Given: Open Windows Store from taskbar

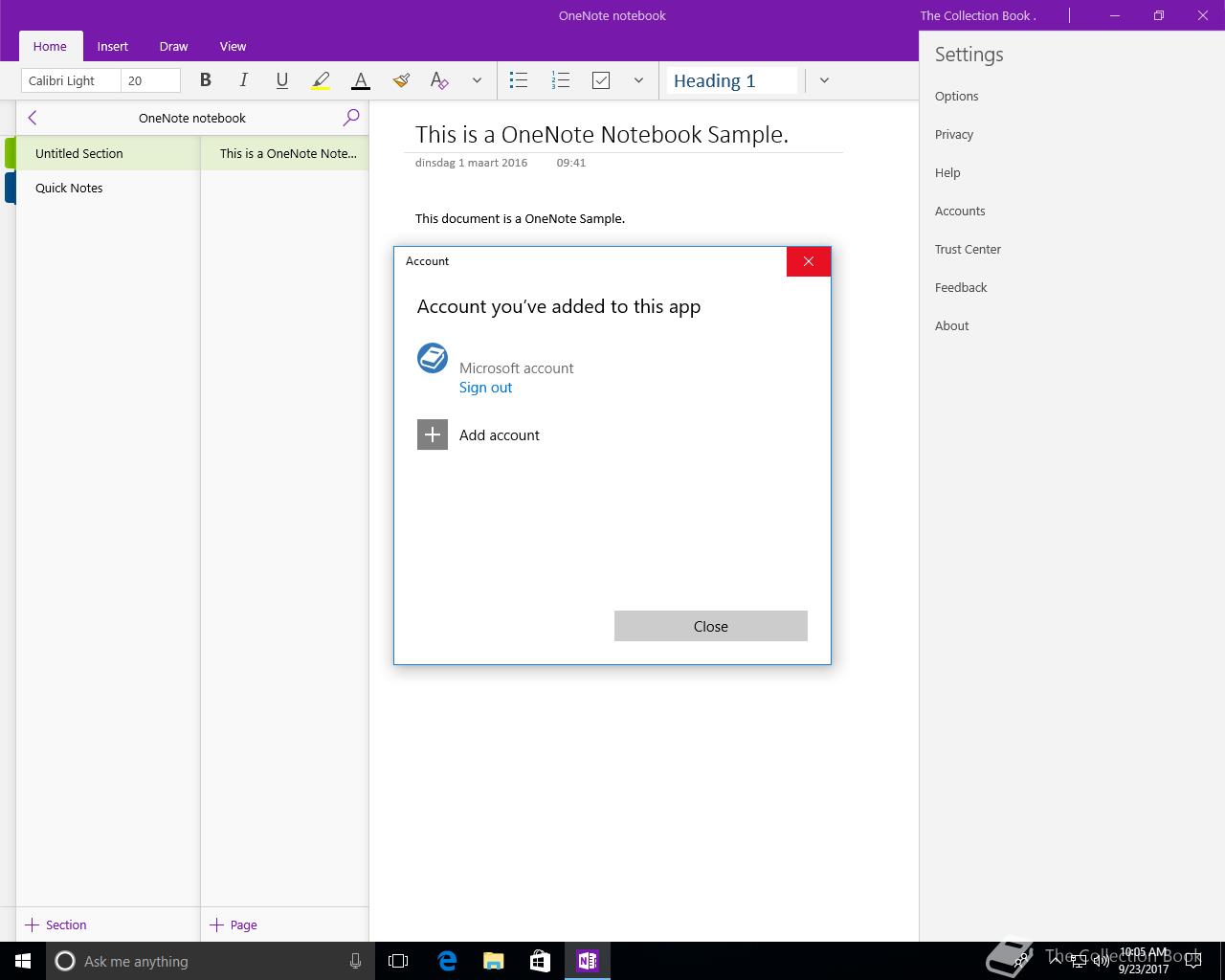Looking at the screenshot, I should [x=540, y=961].
